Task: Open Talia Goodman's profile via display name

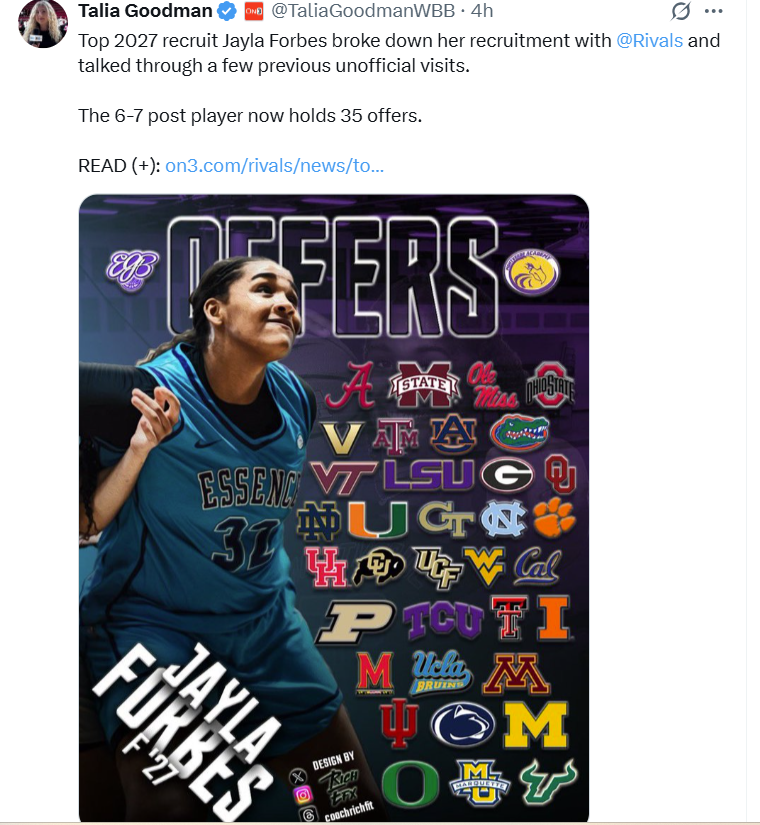Action: [145, 12]
